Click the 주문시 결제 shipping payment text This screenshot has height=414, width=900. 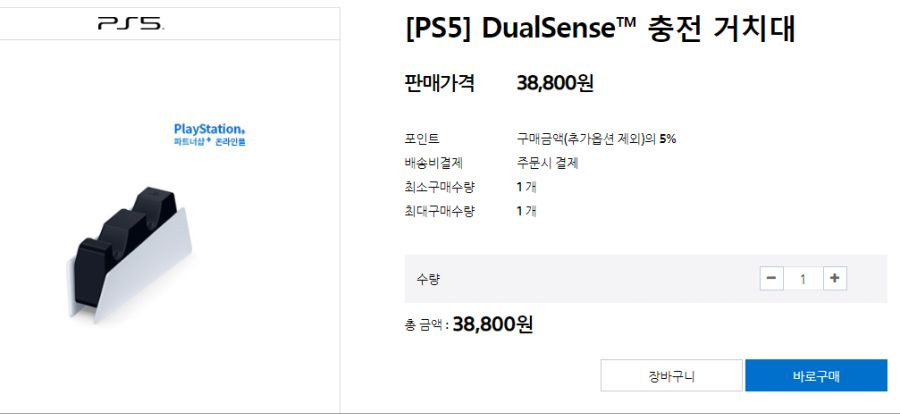[548, 163]
